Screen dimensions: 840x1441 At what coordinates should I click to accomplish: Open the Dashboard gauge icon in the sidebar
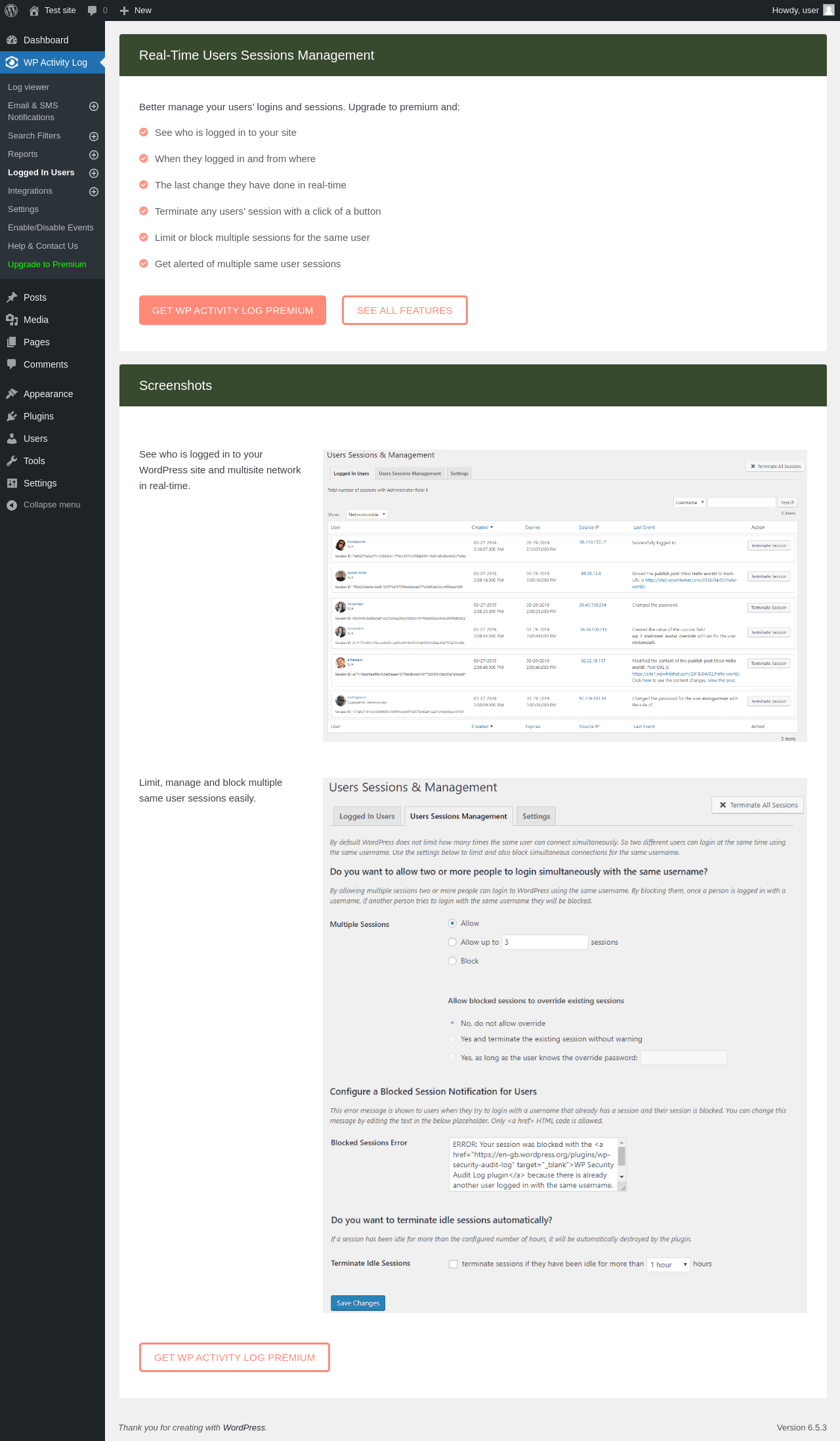pos(12,40)
